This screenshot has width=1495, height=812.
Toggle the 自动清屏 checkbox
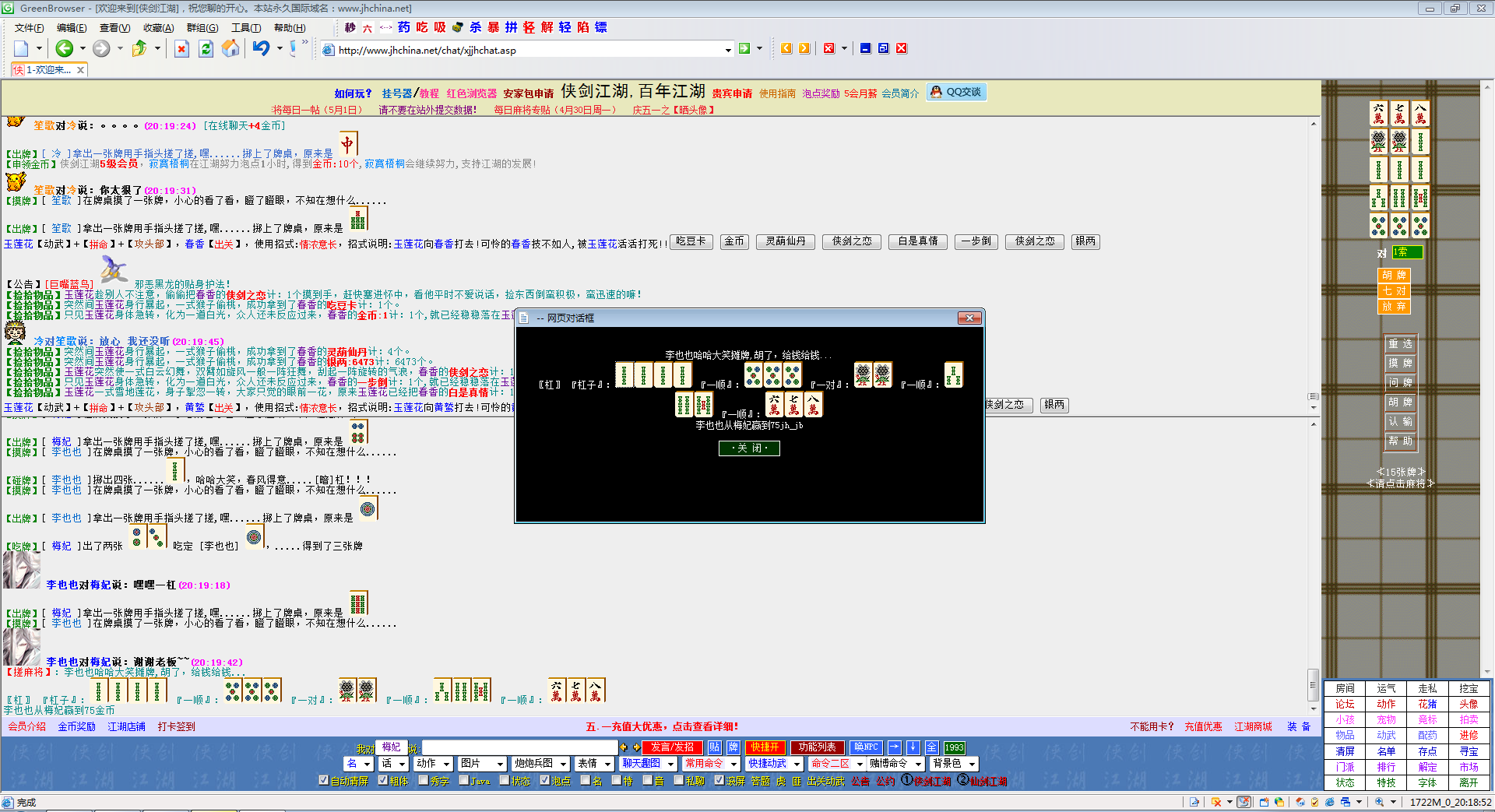coord(324,780)
